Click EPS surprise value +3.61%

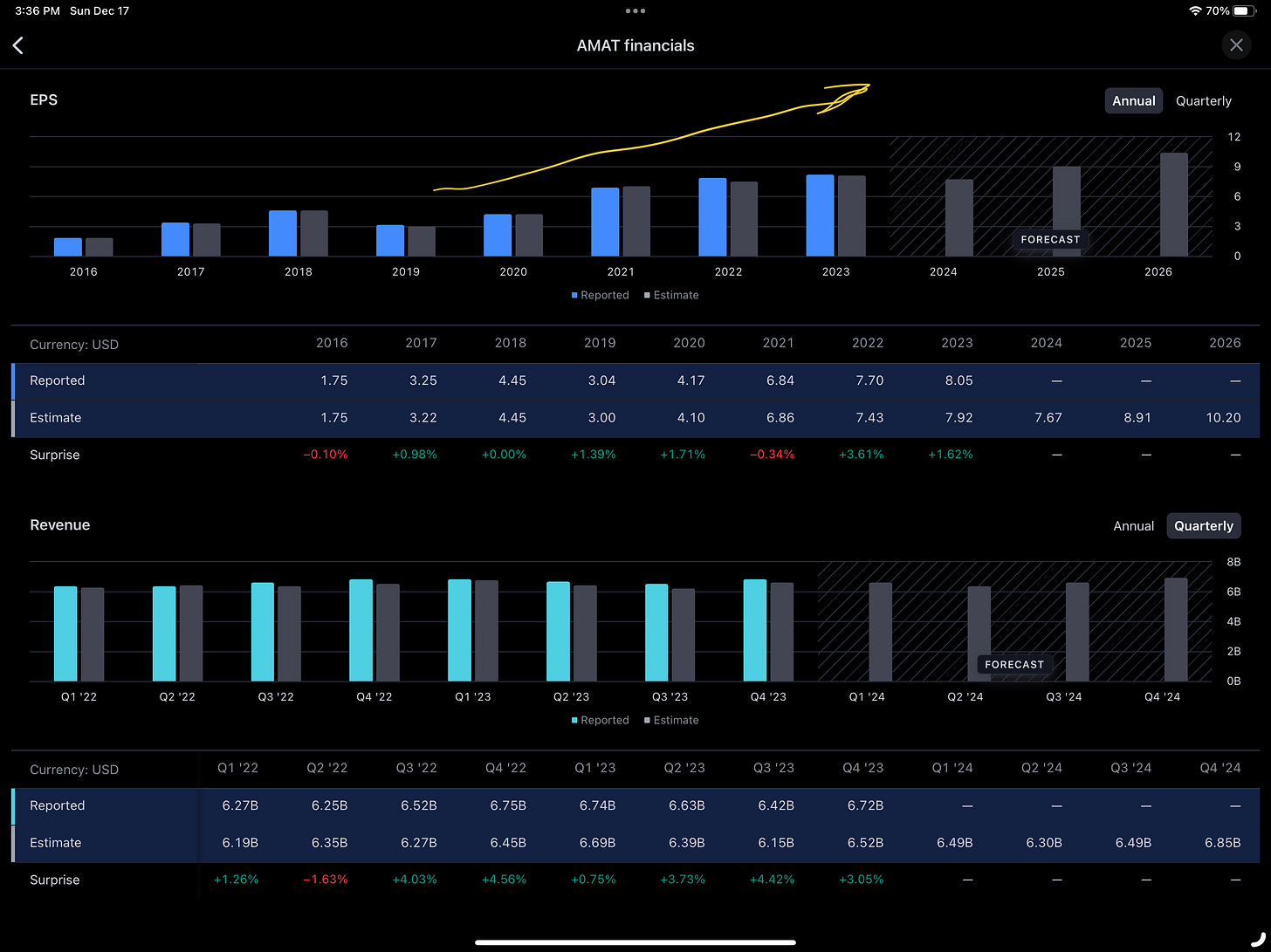pyautogui.click(x=861, y=455)
